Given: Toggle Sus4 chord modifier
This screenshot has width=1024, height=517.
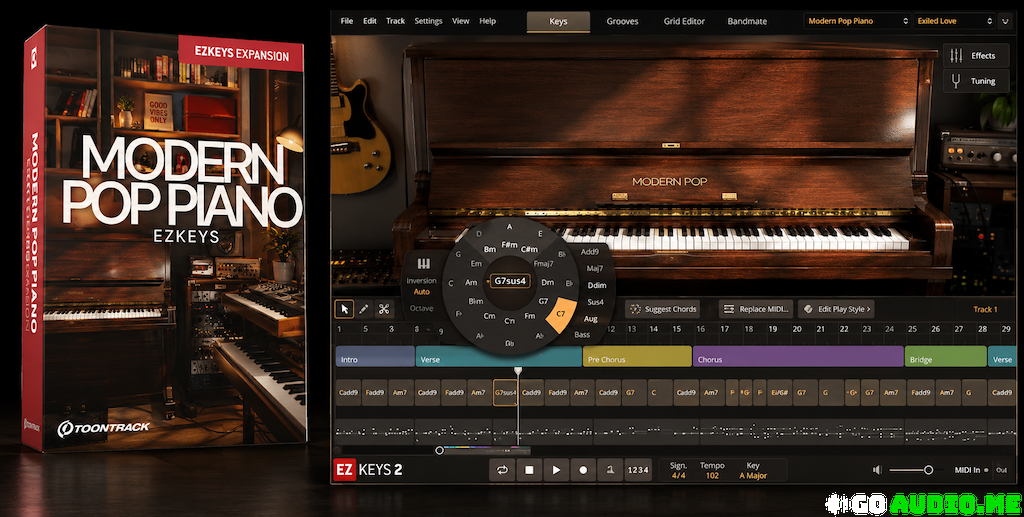Looking at the screenshot, I should 596,302.
